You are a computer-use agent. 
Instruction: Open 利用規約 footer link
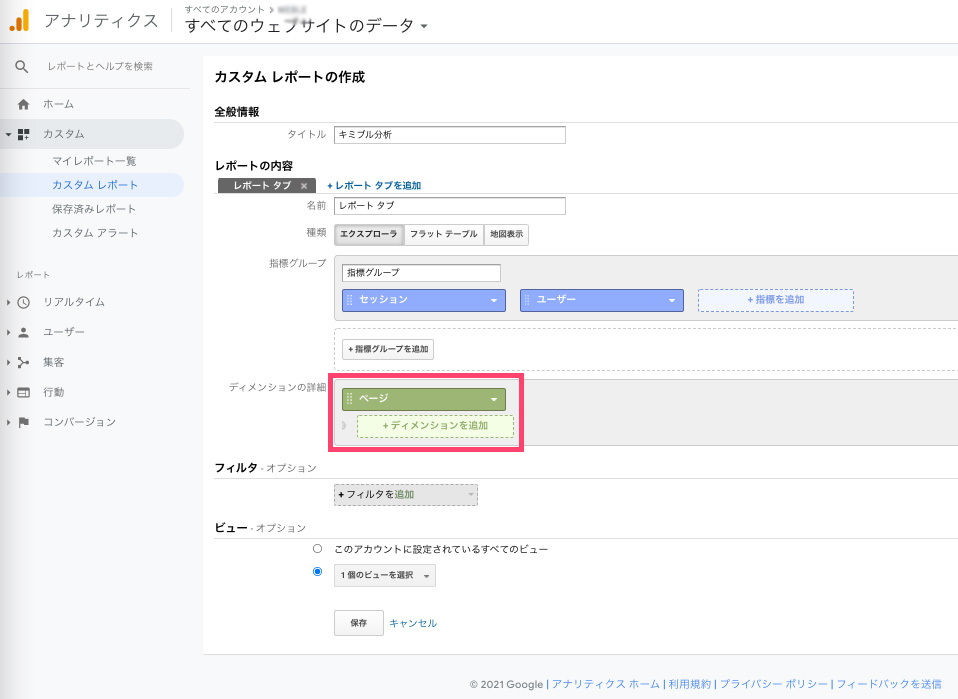click(690, 684)
